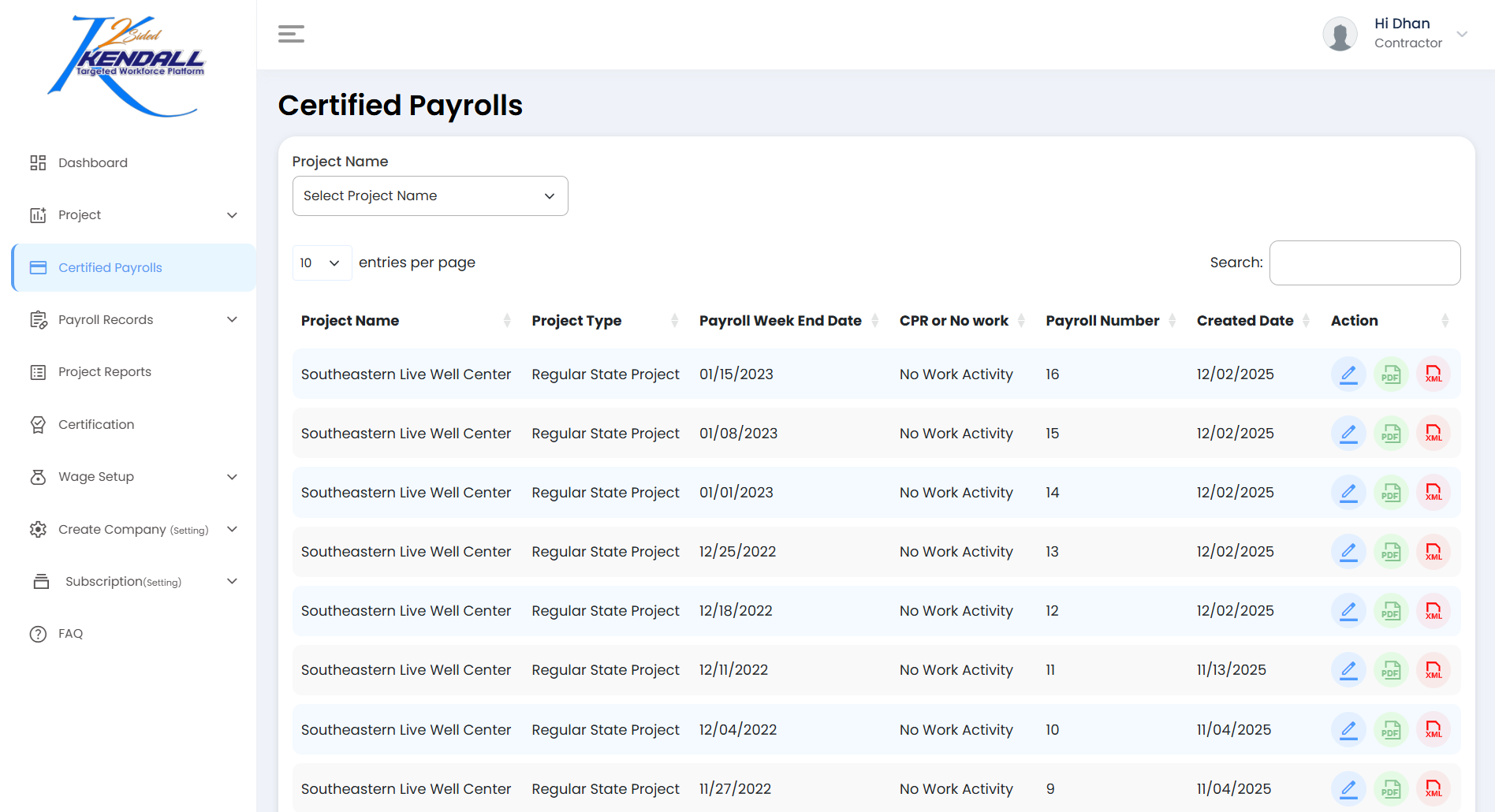
Task: Click edit icon for payroll number 11
Action: pos(1348,670)
